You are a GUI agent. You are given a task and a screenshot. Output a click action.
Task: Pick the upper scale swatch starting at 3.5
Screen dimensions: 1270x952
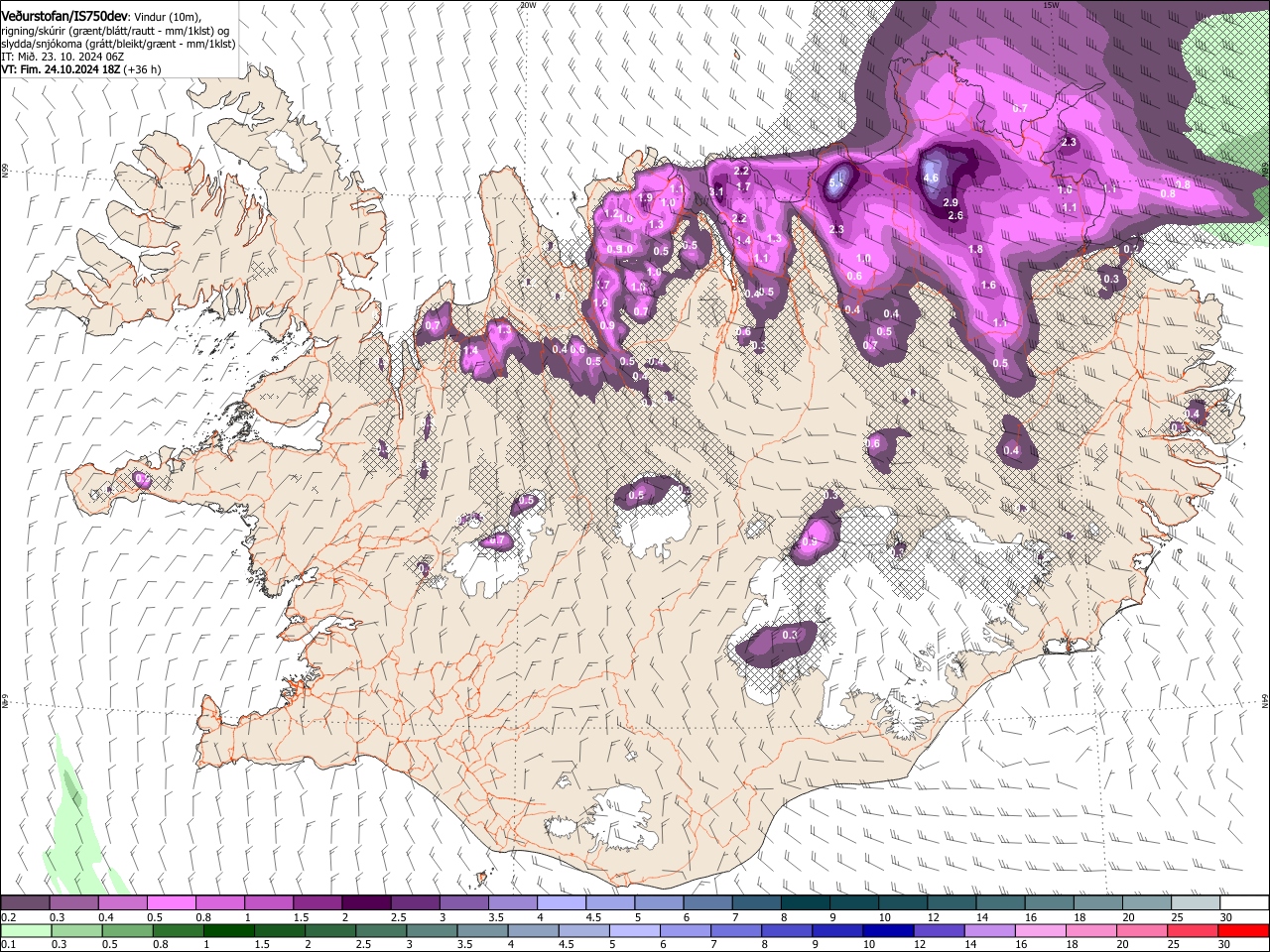pos(512,902)
